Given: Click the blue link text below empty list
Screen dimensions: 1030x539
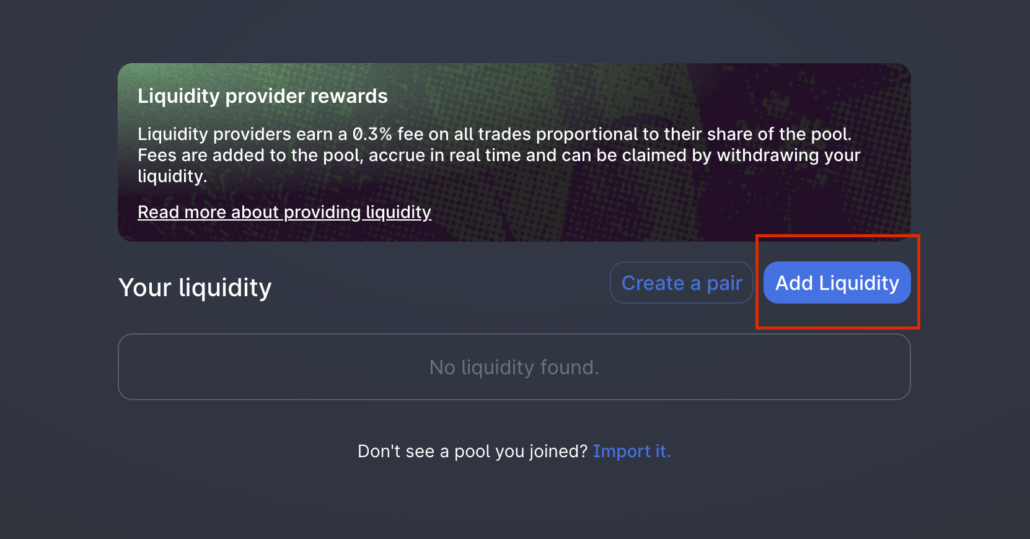Looking at the screenshot, I should (631, 451).
